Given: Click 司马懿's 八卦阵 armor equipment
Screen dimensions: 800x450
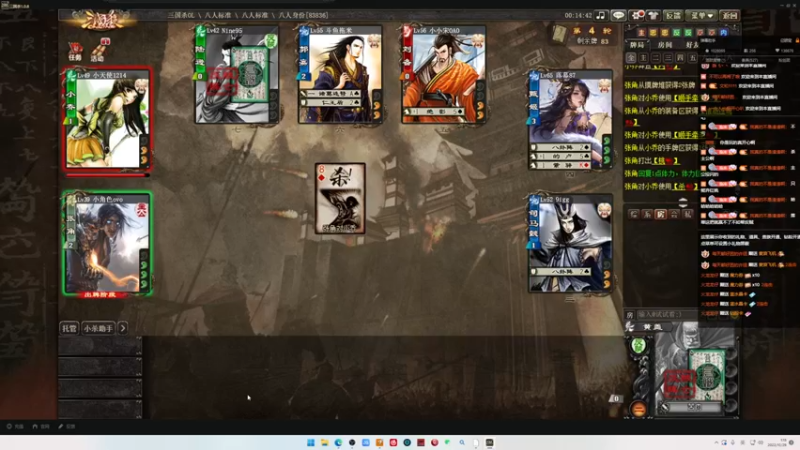Looking at the screenshot, I should (562, 272).
